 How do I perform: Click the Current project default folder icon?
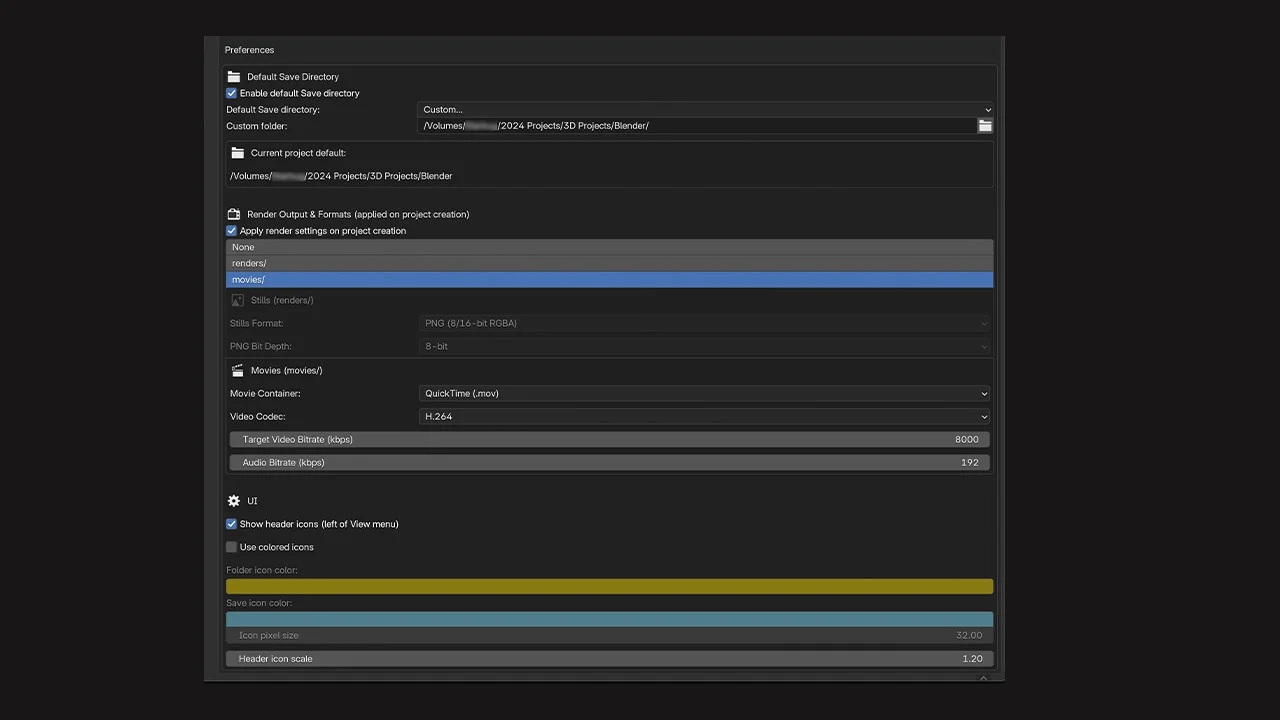tap(237, 152)
